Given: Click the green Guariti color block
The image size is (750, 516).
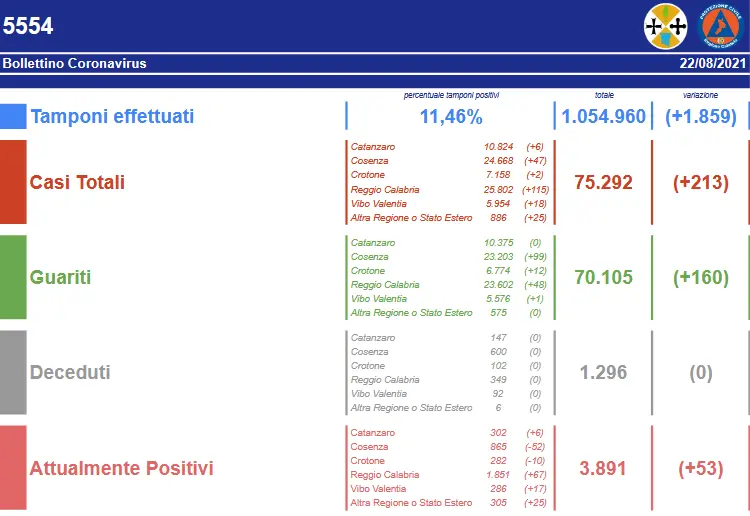Looking at the screenshot, I should [x=13, y=277].
